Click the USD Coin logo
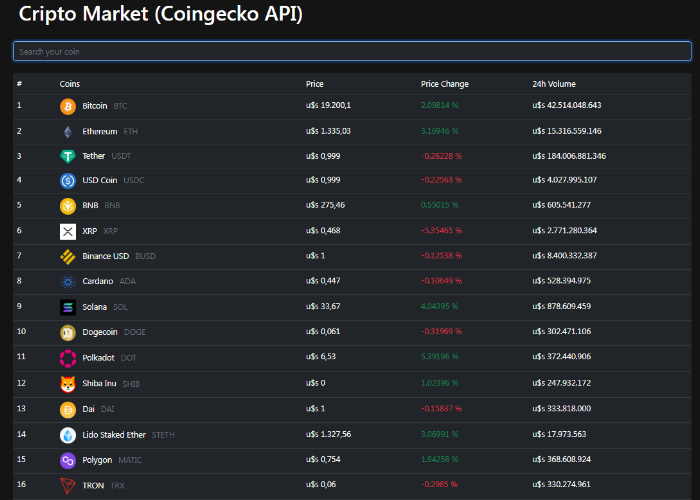Viewport: 700px width, 500px height. coord(68,181)
